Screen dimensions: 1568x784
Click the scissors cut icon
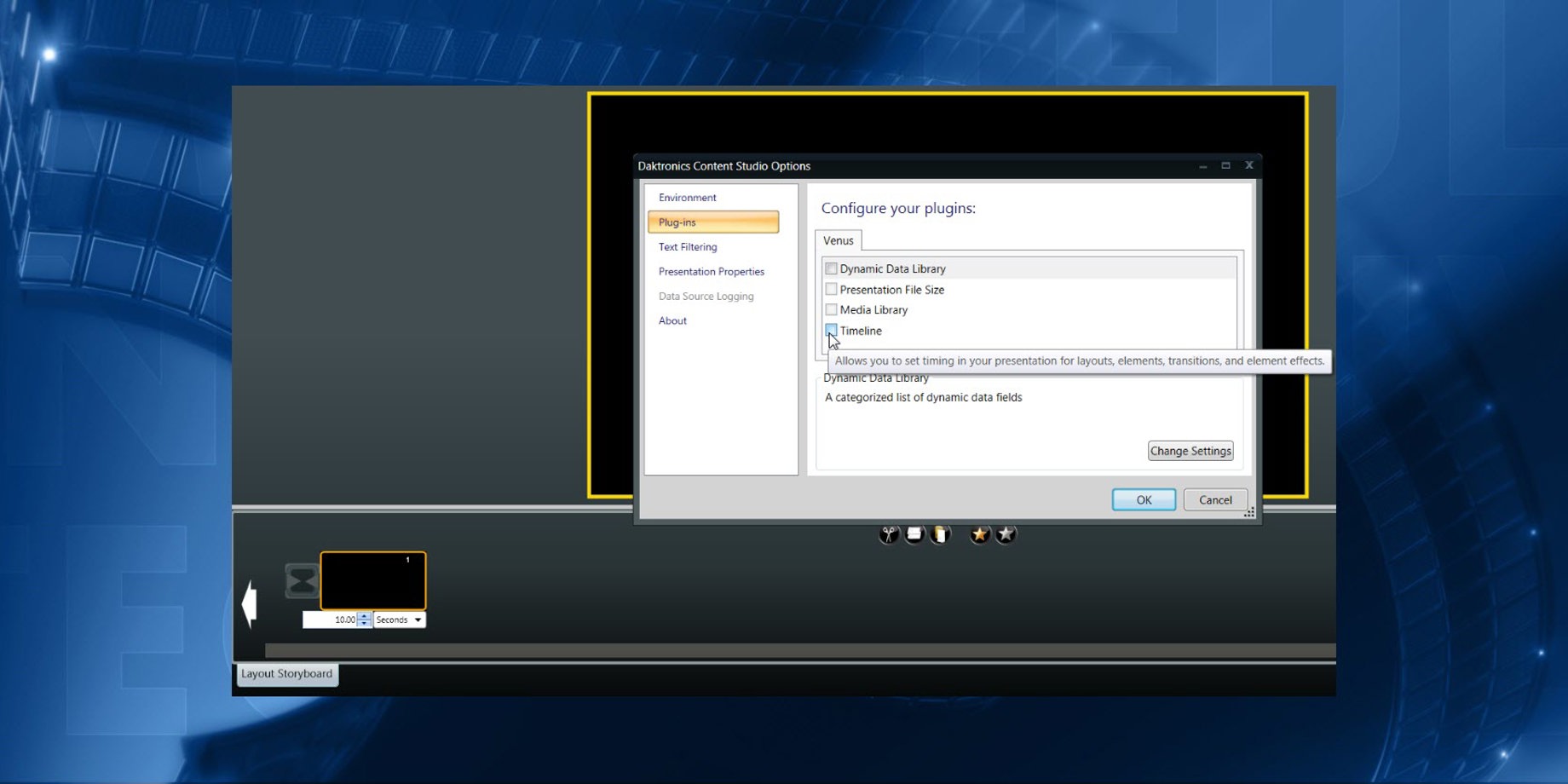[x=889, y=534]
